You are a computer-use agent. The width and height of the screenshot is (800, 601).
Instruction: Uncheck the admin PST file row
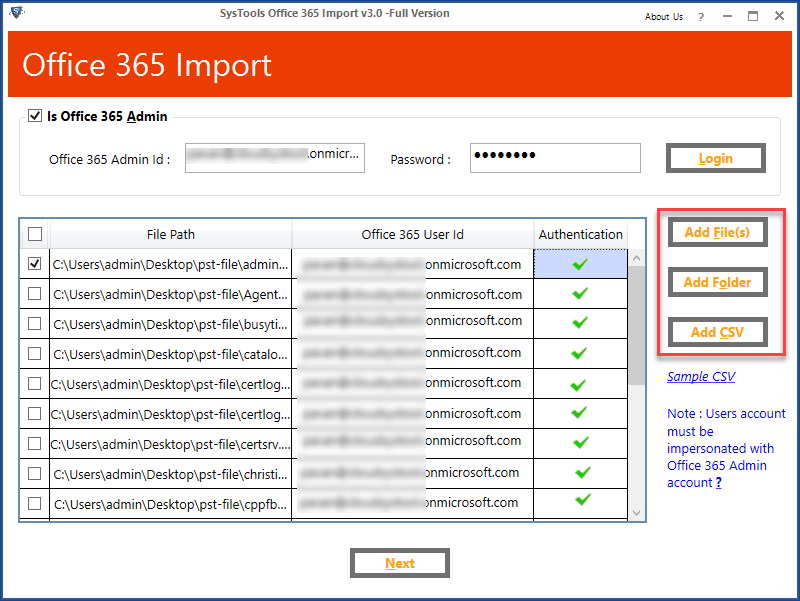(35, 263)
